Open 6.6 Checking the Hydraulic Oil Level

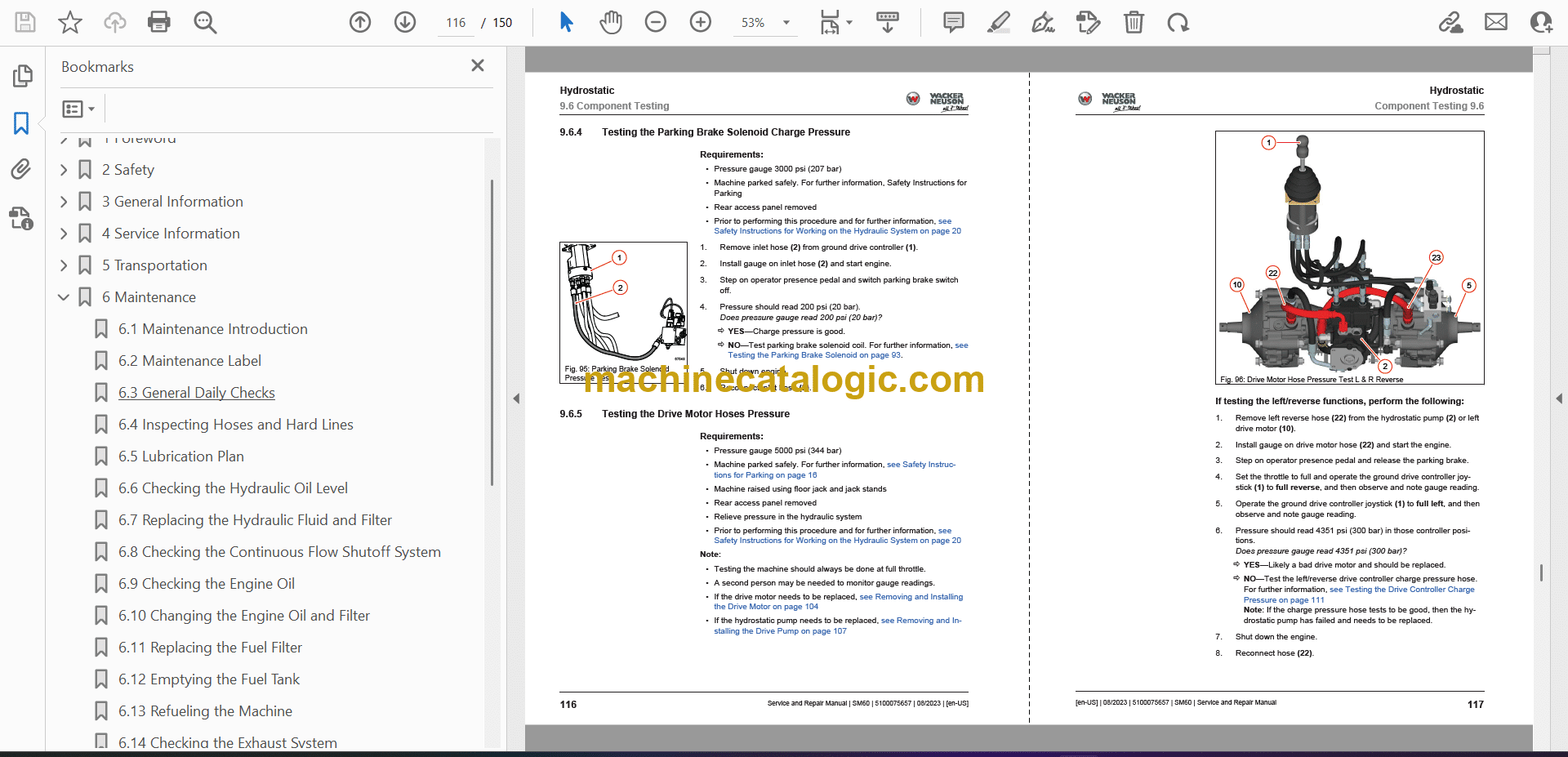233,488
